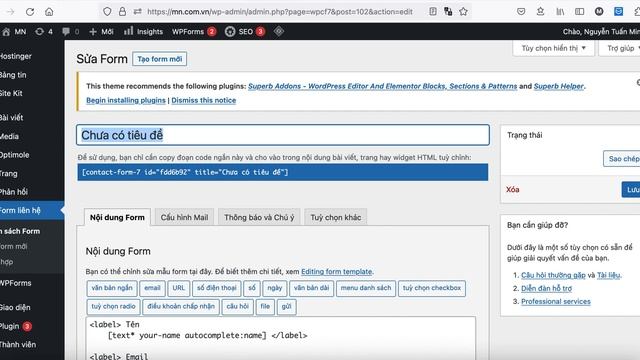Image resolution: width=640 pixels, height=360 pixels.
Task: Open the Diễn đàn hỗ trợ link
Action: (x=546, y=288)
